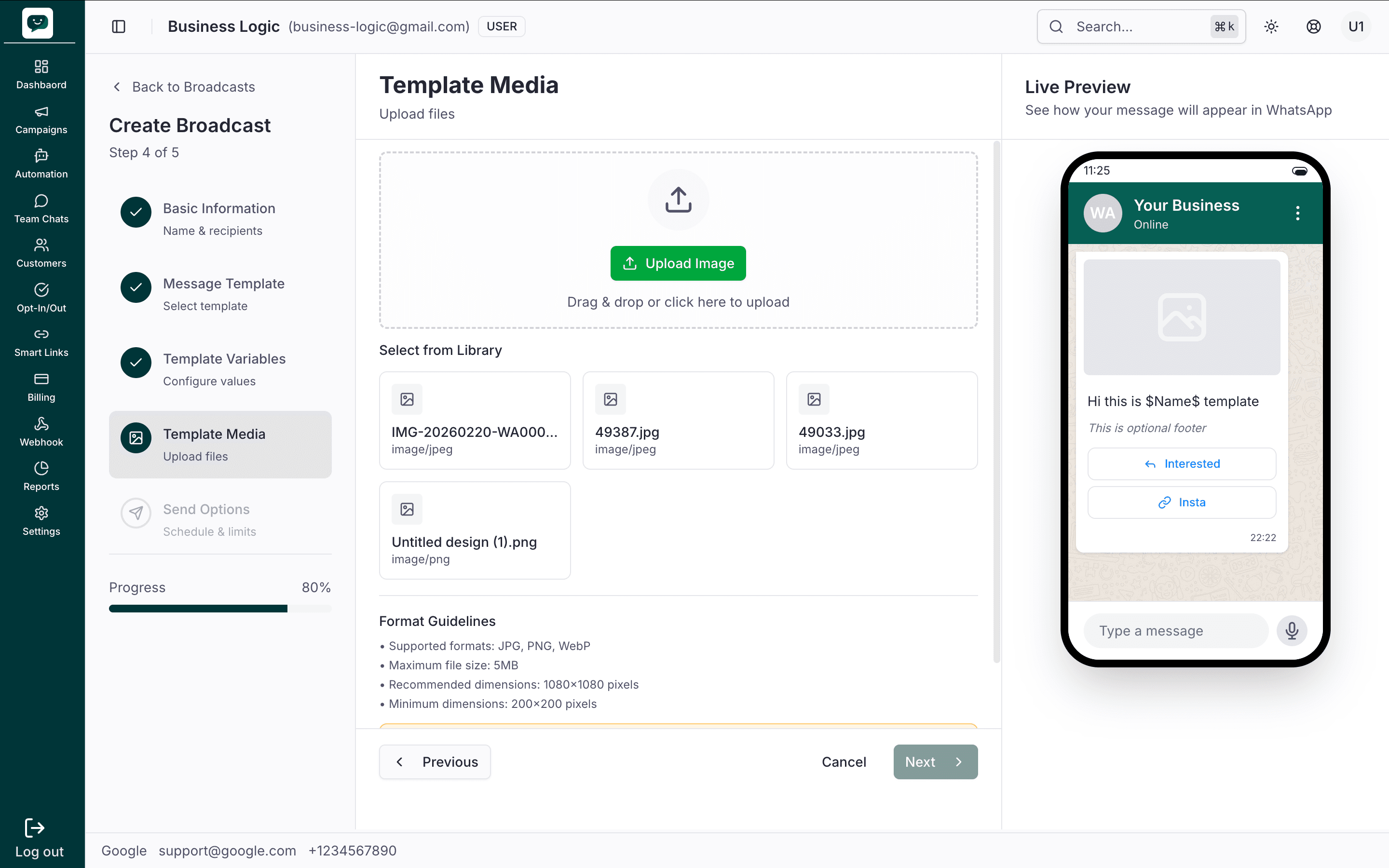Log out of the account

click(x=39, y=838)
